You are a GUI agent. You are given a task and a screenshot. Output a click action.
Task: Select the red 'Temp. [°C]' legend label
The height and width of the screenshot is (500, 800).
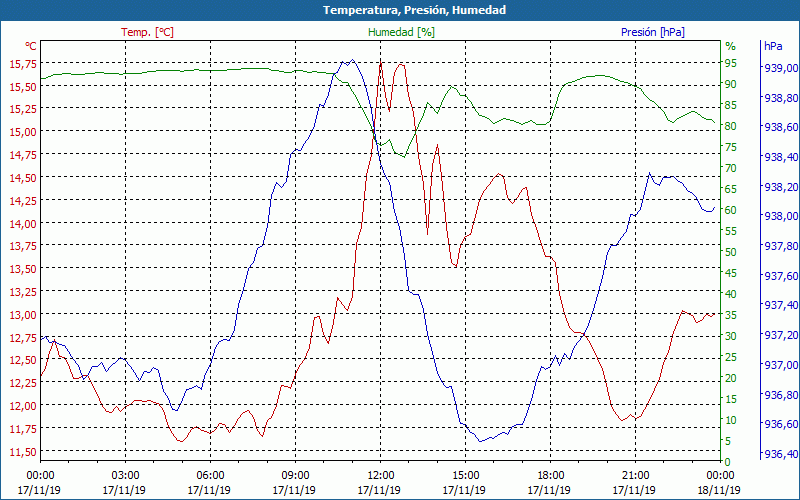[x=147, y=32]
